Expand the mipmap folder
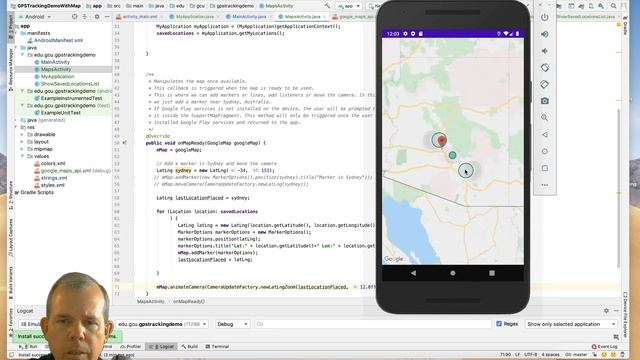The width and height of the screenshot is (640, 360). [x=22, y=149]
